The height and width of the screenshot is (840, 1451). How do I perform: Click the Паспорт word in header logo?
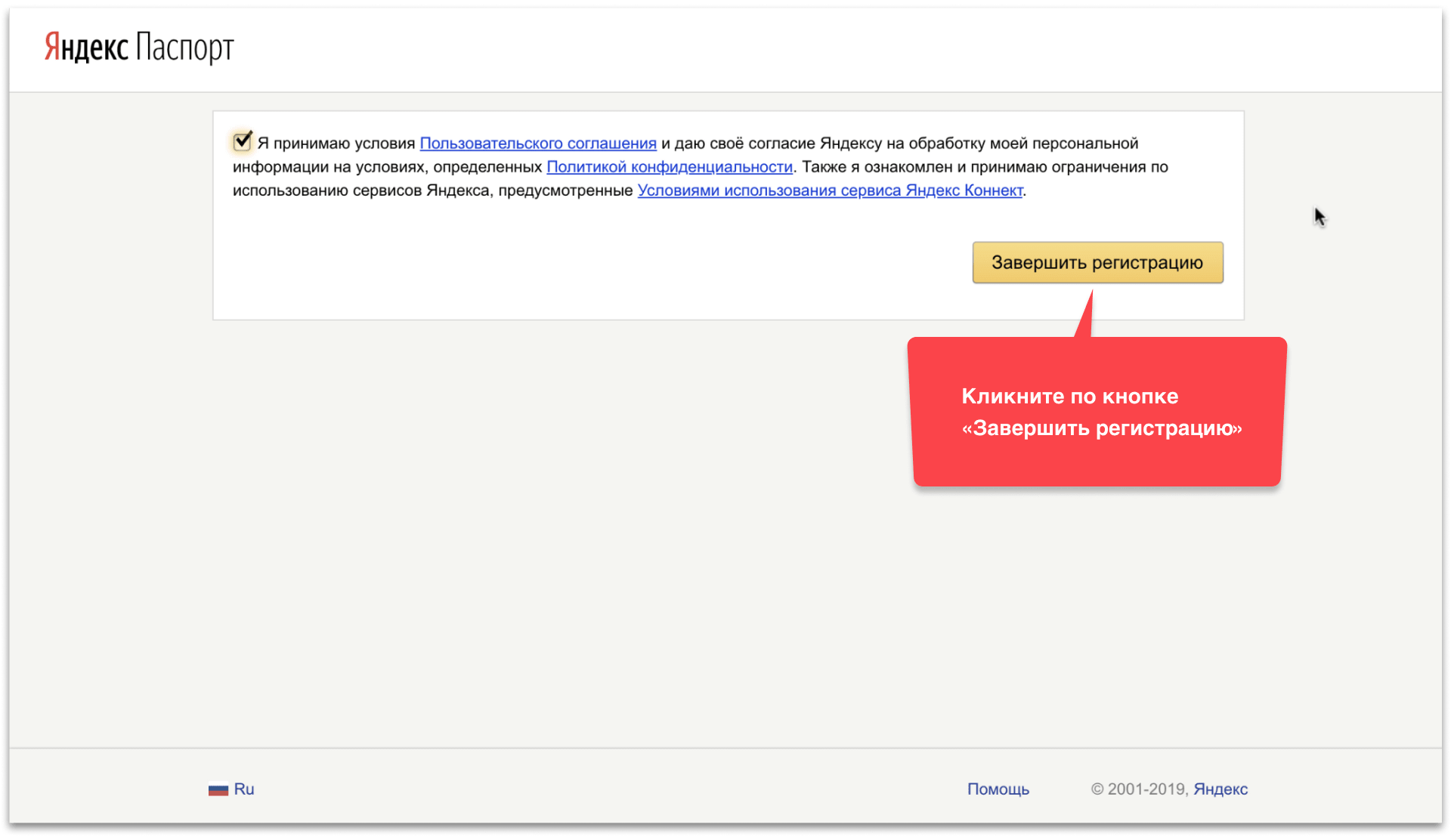(184, 48)
